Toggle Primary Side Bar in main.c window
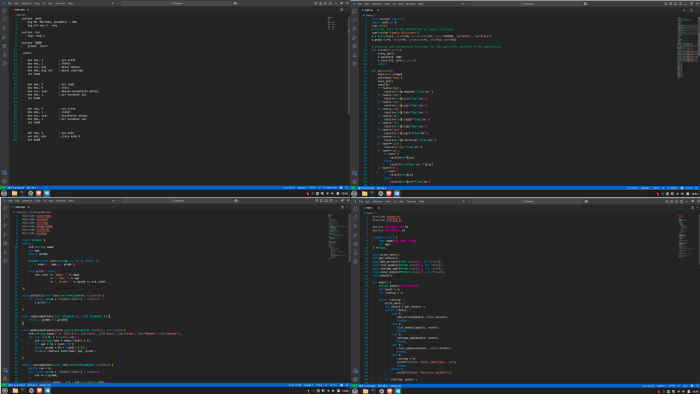 point(671,201)
